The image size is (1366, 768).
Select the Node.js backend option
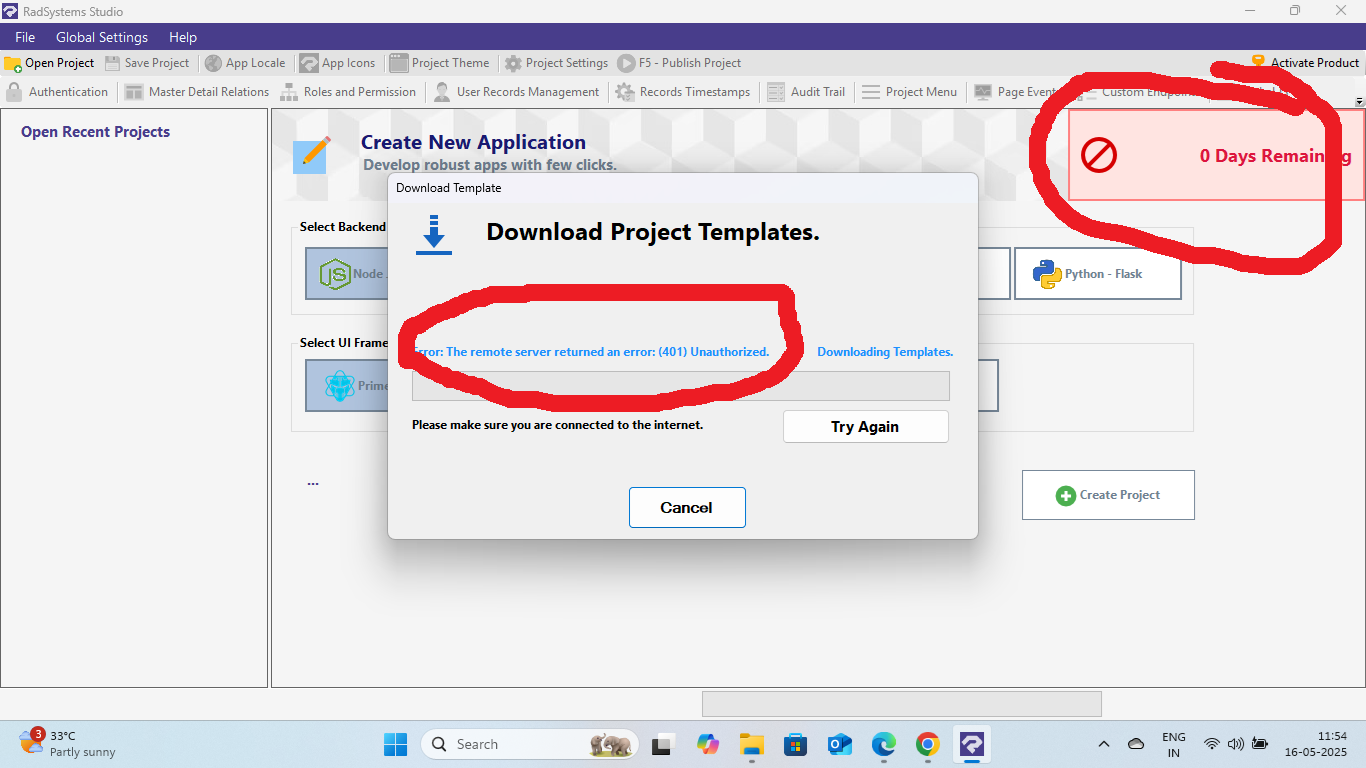pyautogui.click(x=347, y=274)
